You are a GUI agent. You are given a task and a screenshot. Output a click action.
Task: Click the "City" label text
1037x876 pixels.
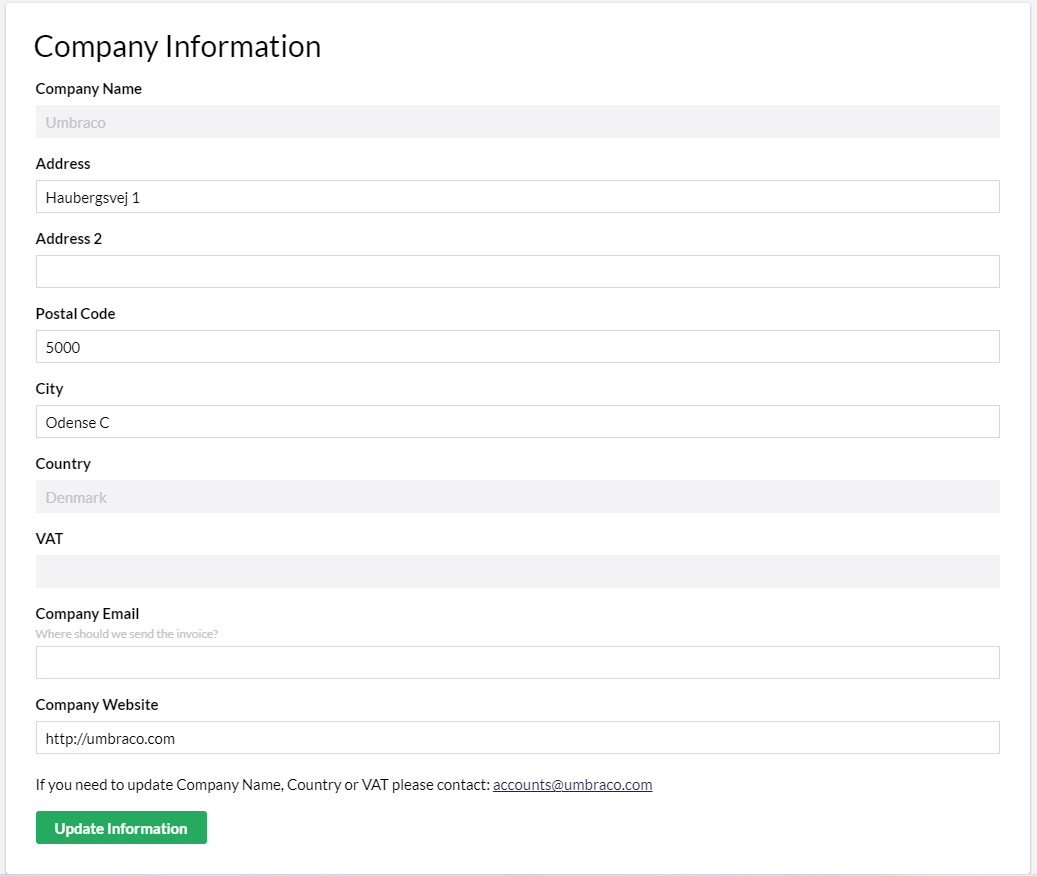(49, 389)
